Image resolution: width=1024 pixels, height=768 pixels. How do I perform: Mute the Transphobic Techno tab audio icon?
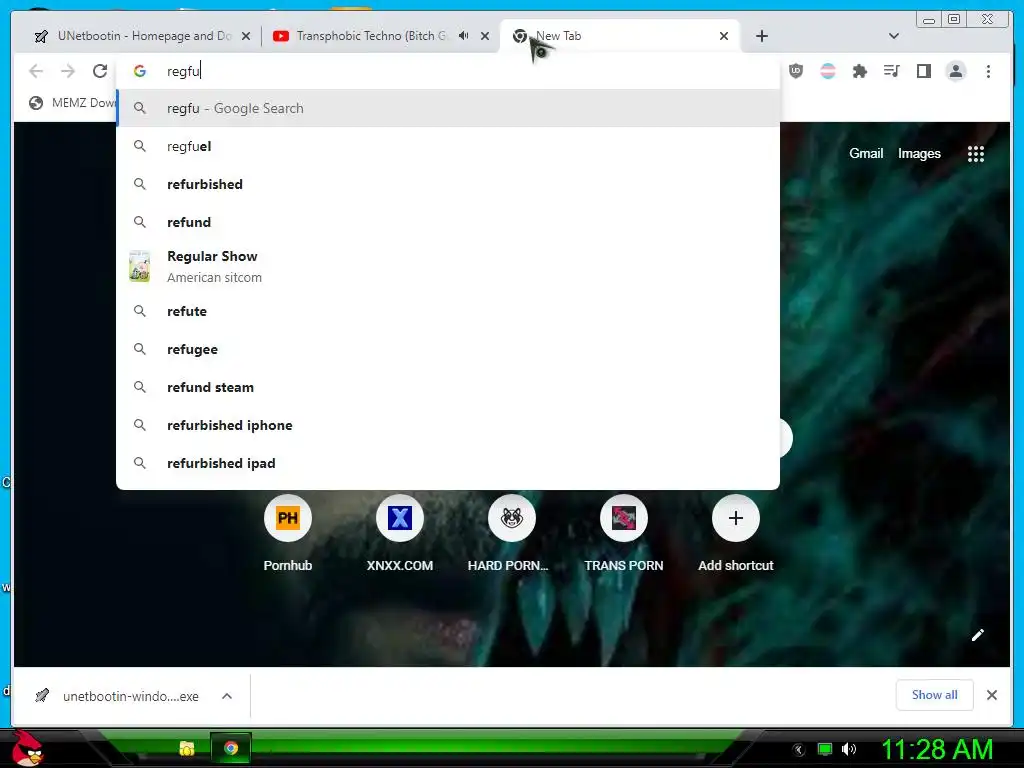pos(463,36)
